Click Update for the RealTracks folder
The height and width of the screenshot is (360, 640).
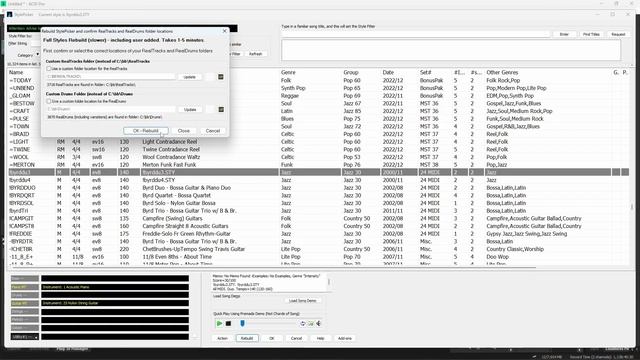[x=190, y=77]
